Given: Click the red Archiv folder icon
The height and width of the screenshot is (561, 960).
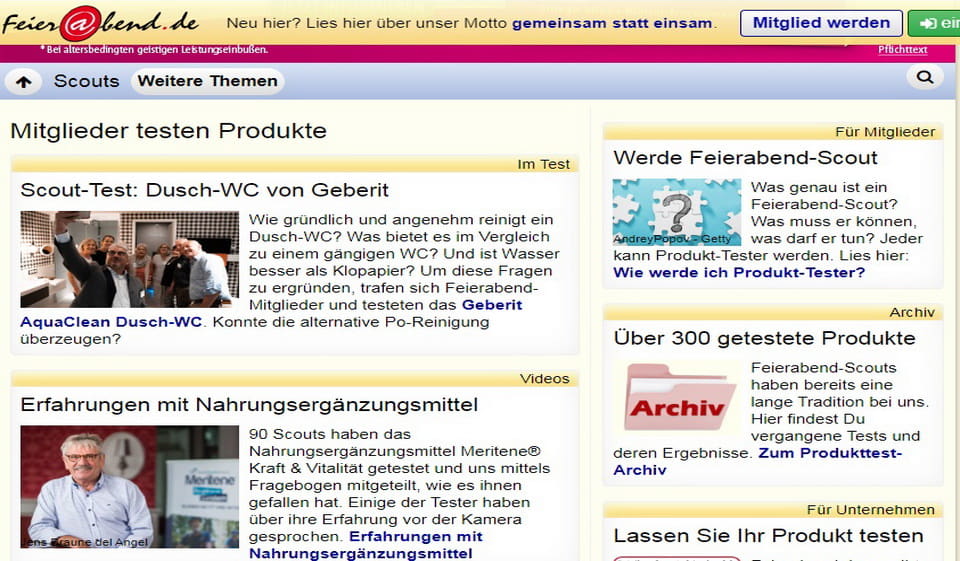Looking at the screenshot, I should [x=677, y=397].
